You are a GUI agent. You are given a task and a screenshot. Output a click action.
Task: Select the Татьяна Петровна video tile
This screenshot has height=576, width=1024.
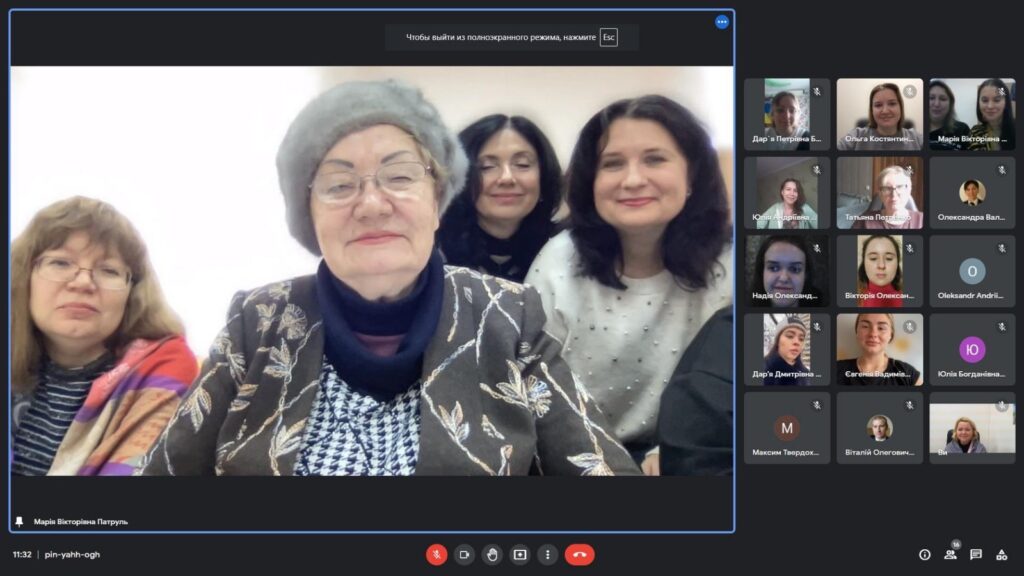point(879,192)
